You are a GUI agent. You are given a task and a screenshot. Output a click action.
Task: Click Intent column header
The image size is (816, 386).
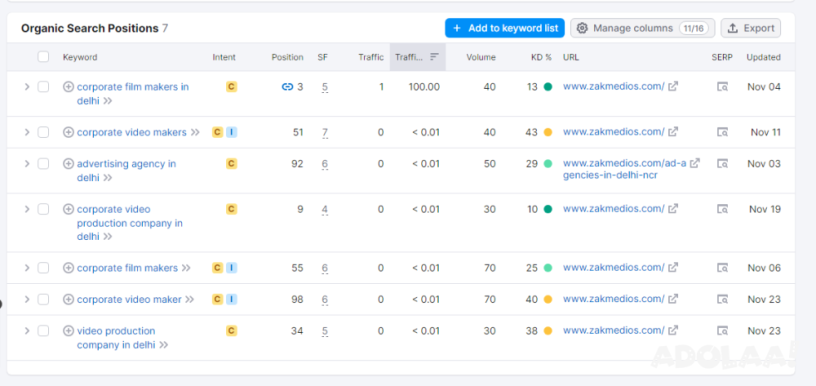[224, 57]
